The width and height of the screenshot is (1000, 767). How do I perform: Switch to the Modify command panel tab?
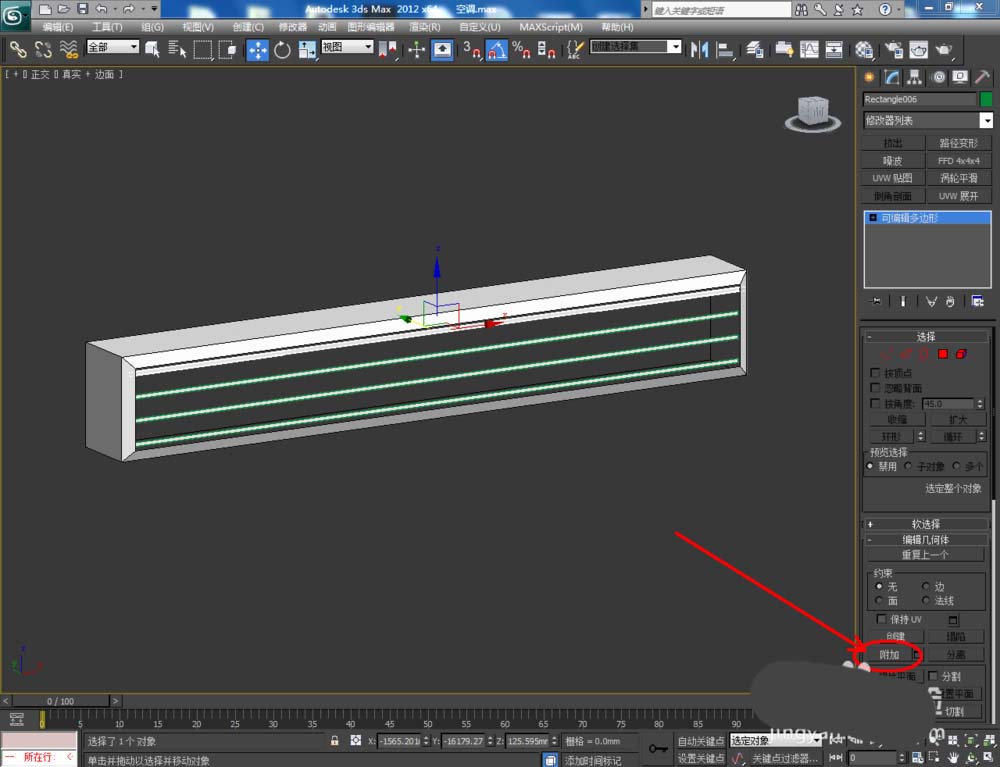pos(892,77)
